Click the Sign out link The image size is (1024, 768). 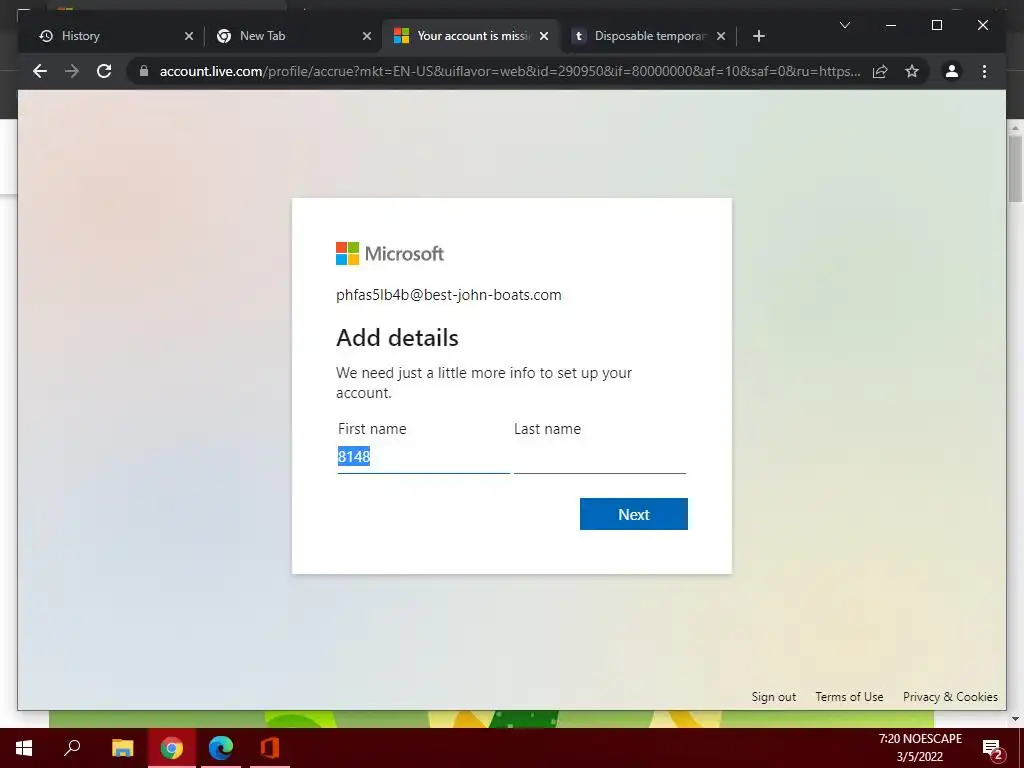773,697
